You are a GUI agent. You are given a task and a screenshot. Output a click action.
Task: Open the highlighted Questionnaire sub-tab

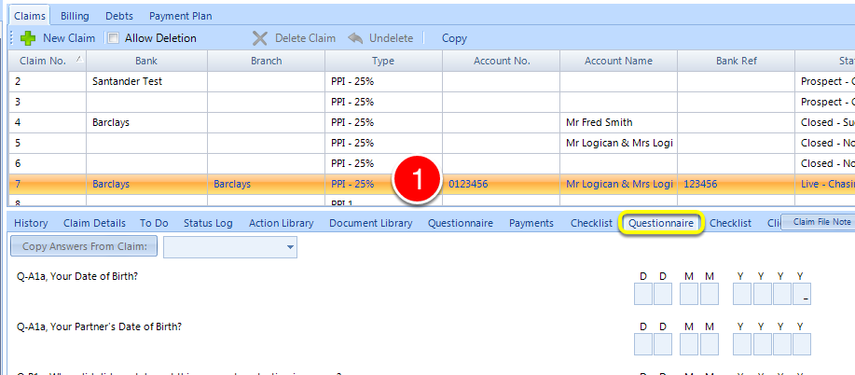[661, 223]
